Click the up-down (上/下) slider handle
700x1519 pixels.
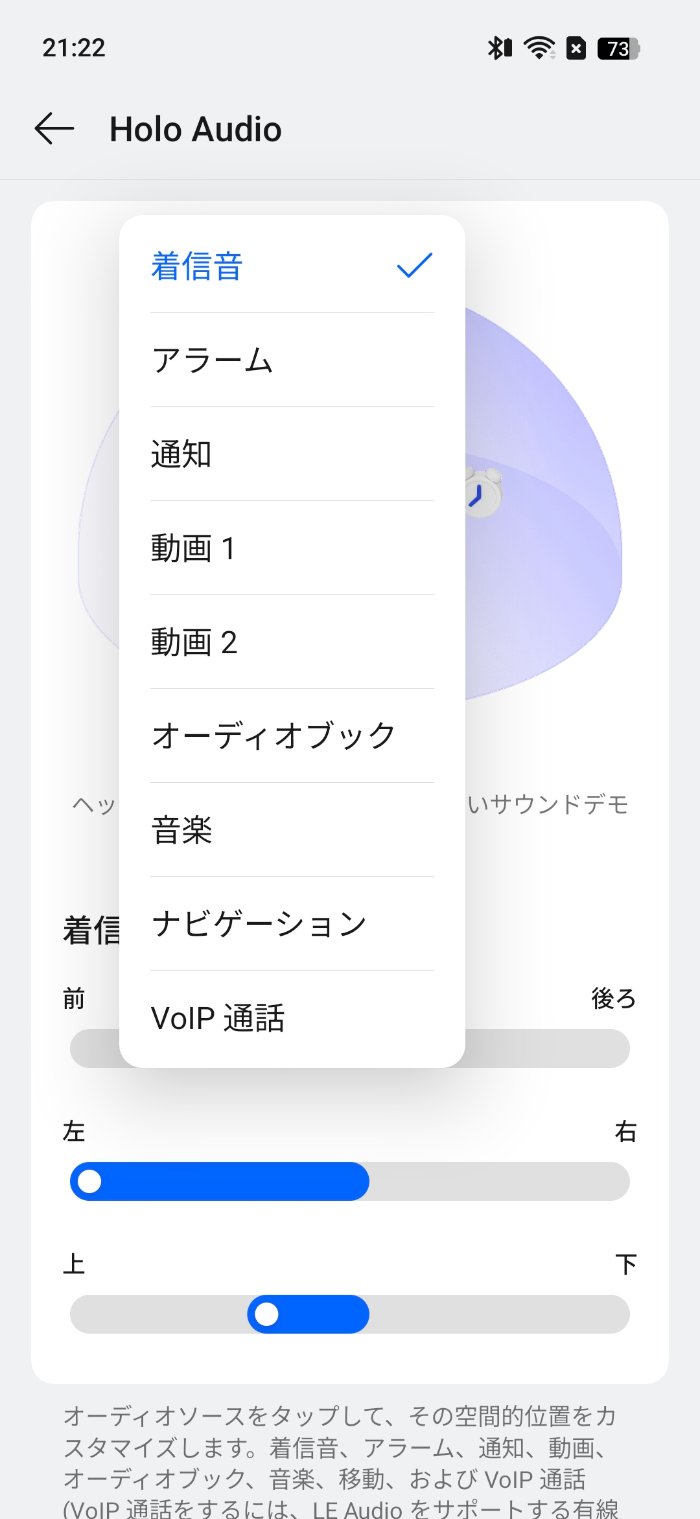coord(266,1314)
